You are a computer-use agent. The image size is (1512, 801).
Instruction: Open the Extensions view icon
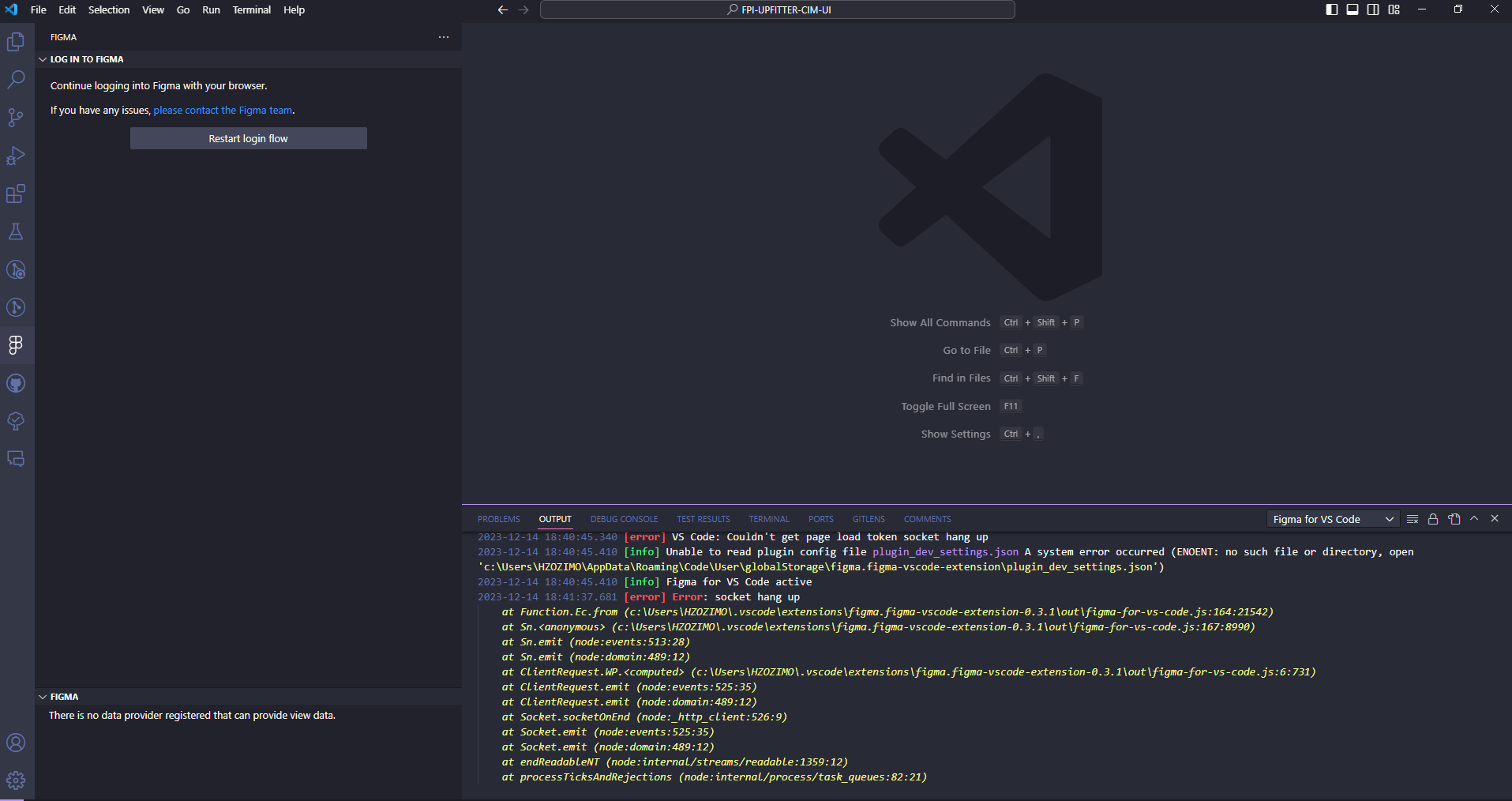(16, 194)
